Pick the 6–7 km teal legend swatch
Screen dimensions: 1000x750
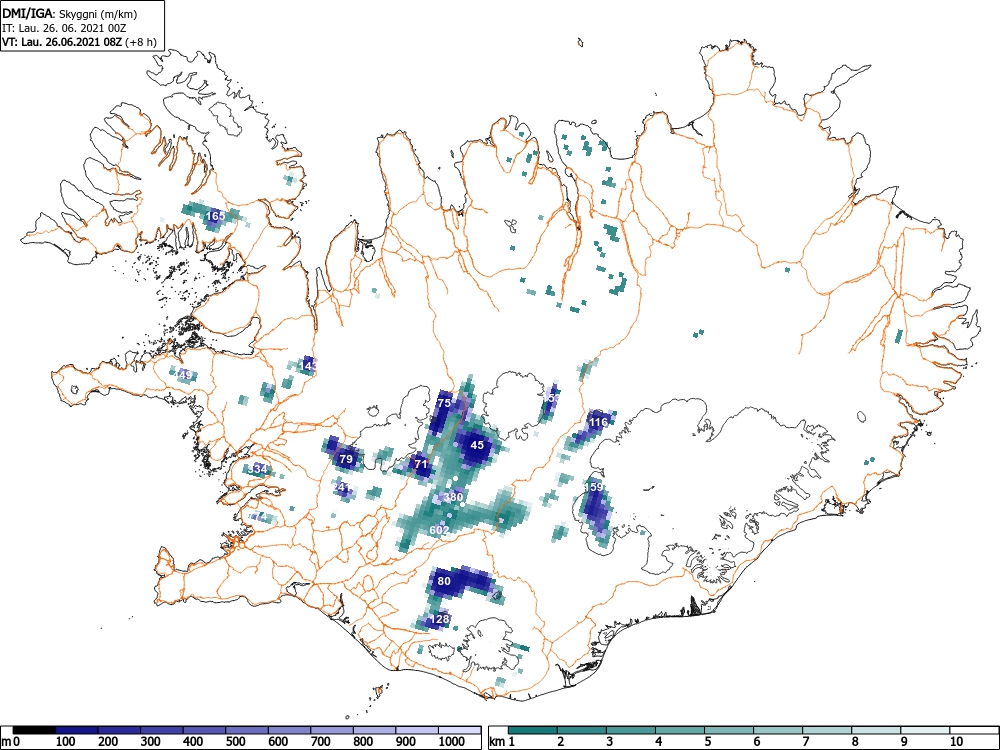(x=778, y=730)
